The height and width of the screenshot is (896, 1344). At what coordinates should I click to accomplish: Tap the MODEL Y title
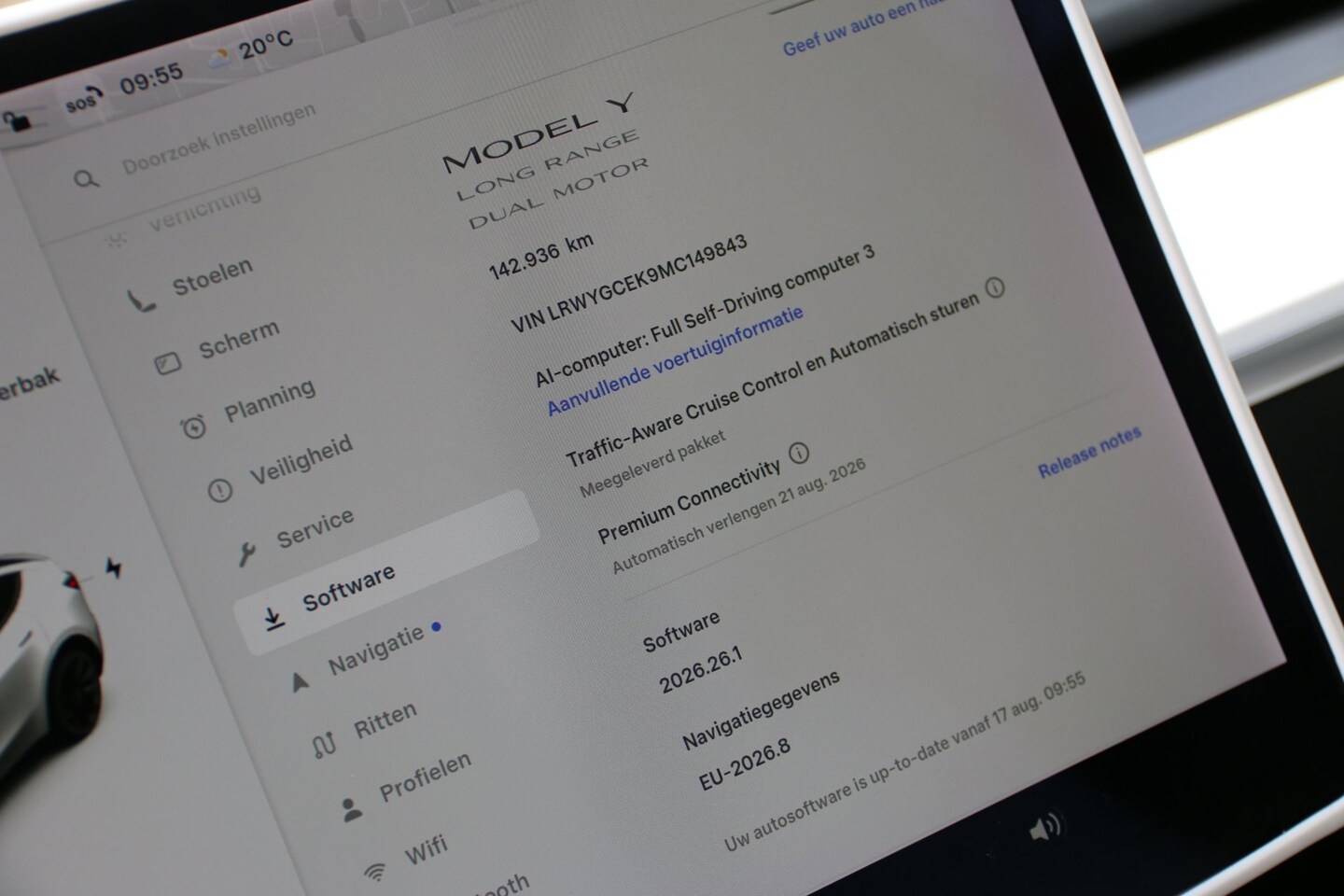(x=539, y=133)
